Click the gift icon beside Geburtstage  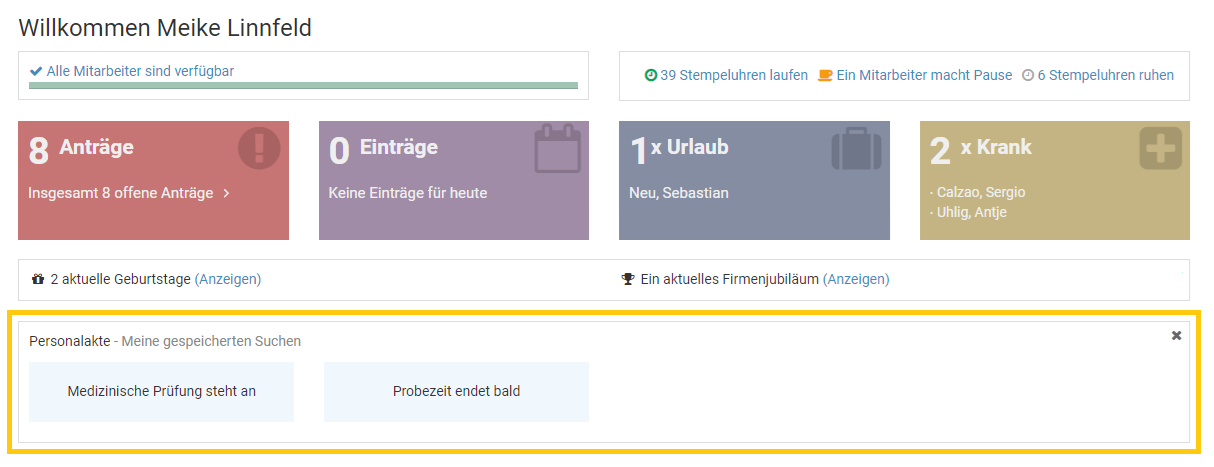coord(38,279)
